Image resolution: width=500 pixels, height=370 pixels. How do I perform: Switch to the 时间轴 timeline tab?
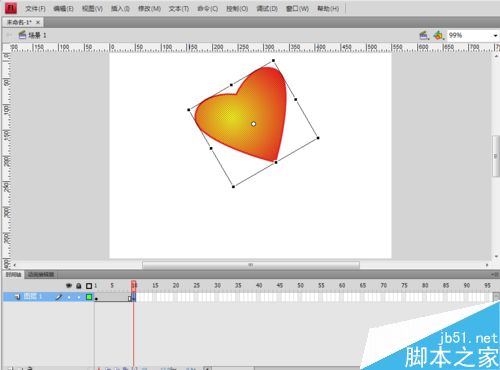tap(13, 275)
